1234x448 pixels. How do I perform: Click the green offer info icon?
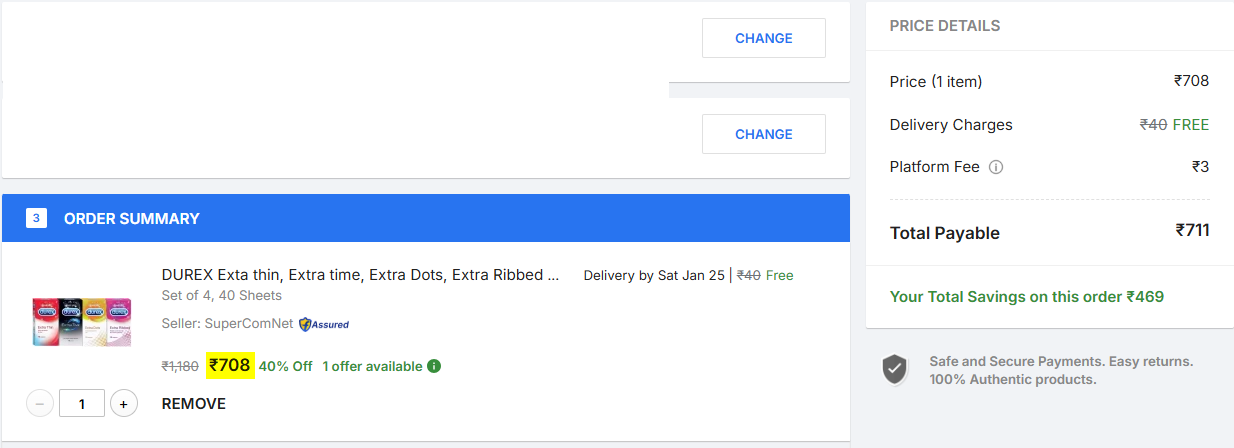coord(434,366)
